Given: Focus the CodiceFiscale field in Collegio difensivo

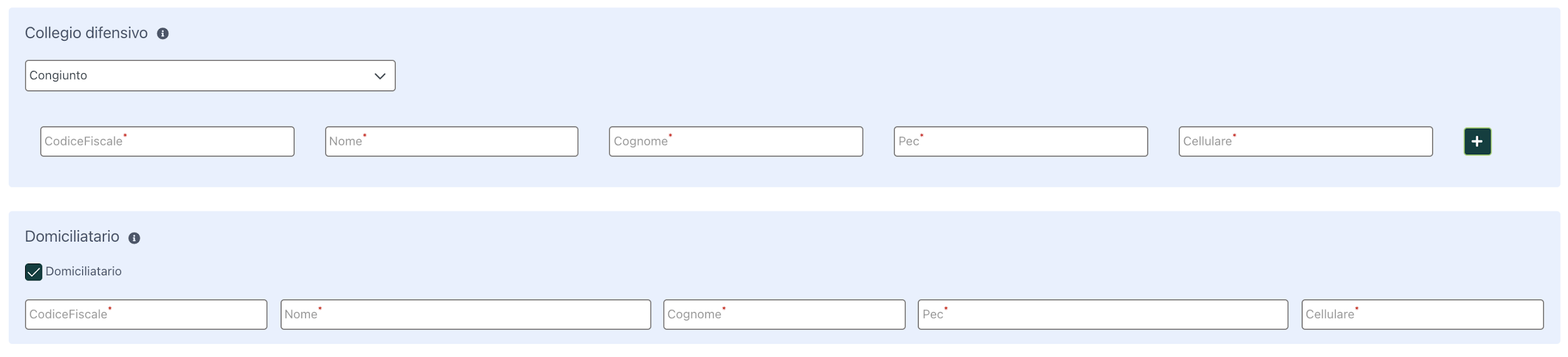Looking at the screenshot, I should click(x=167, y=142).
